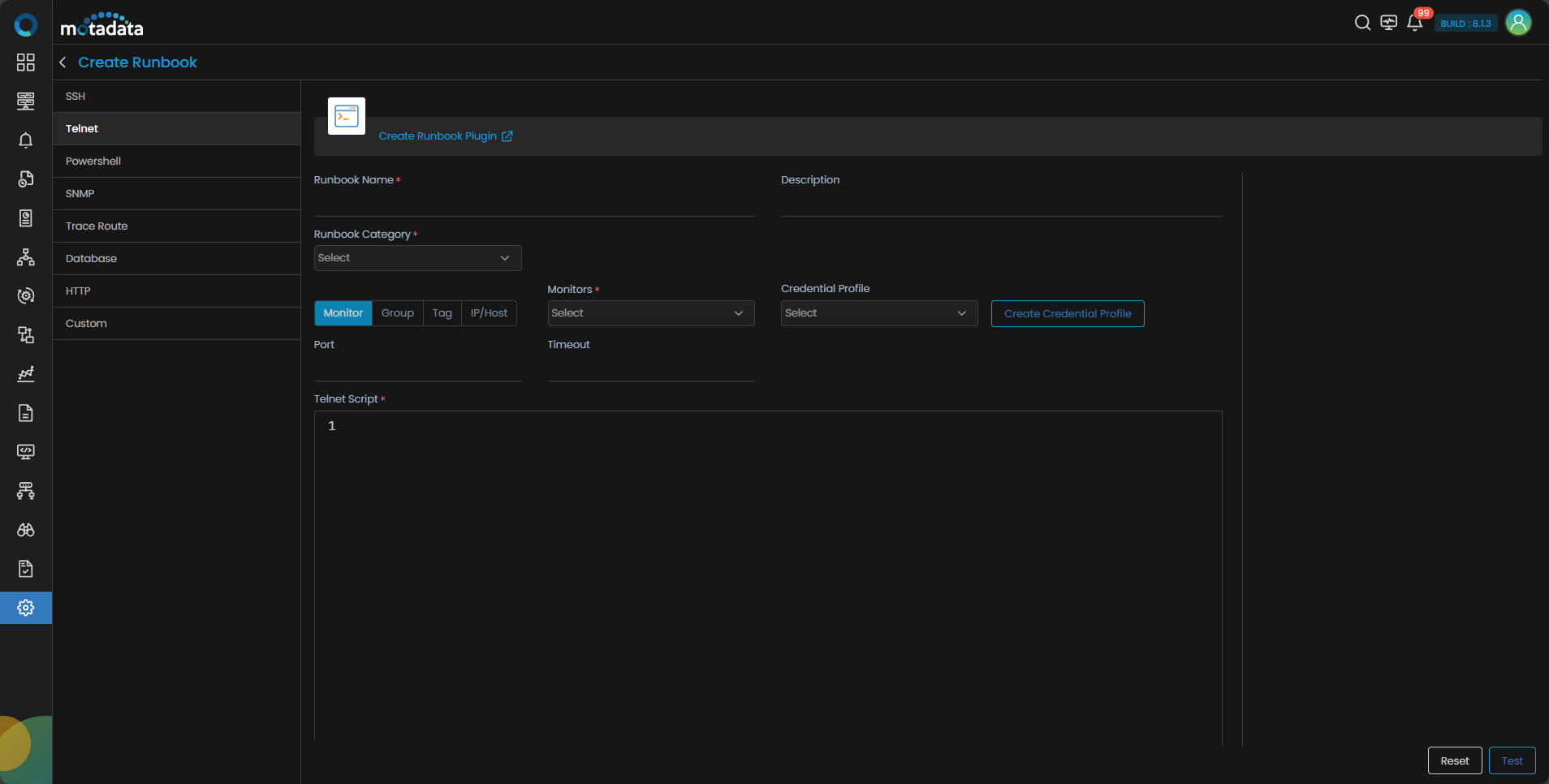Select the Monitor target type toggle
The image size is (1549, 784).
343,313
